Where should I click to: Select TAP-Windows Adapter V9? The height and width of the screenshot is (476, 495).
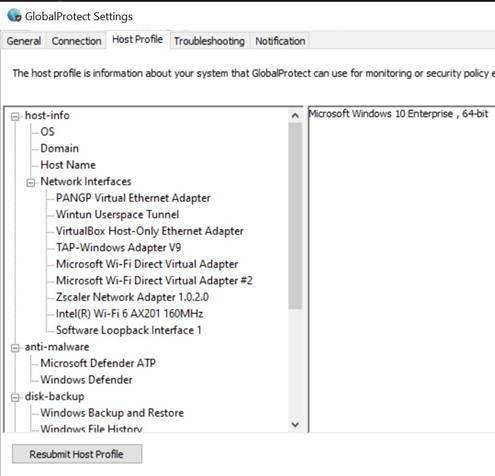pyautogui.click(x=119, y=247)
